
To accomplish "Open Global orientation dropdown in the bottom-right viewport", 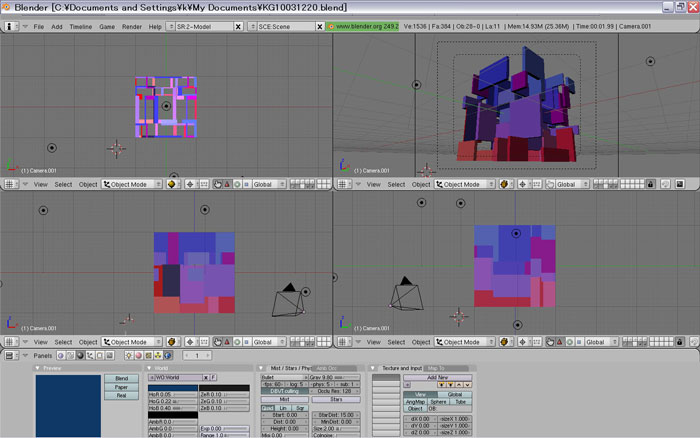I will (602, 342).
